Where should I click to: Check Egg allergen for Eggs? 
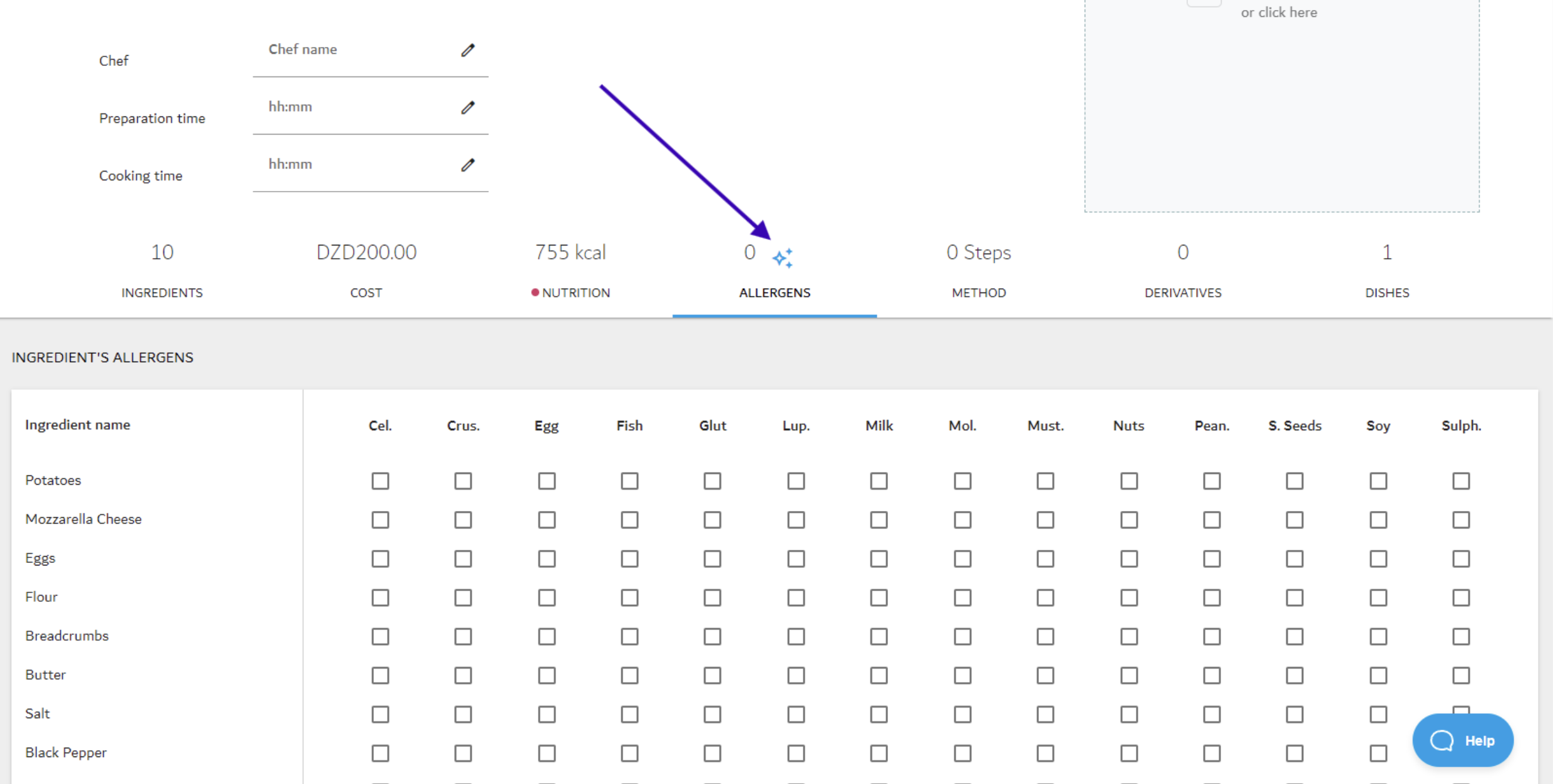[x=547, y=559]
